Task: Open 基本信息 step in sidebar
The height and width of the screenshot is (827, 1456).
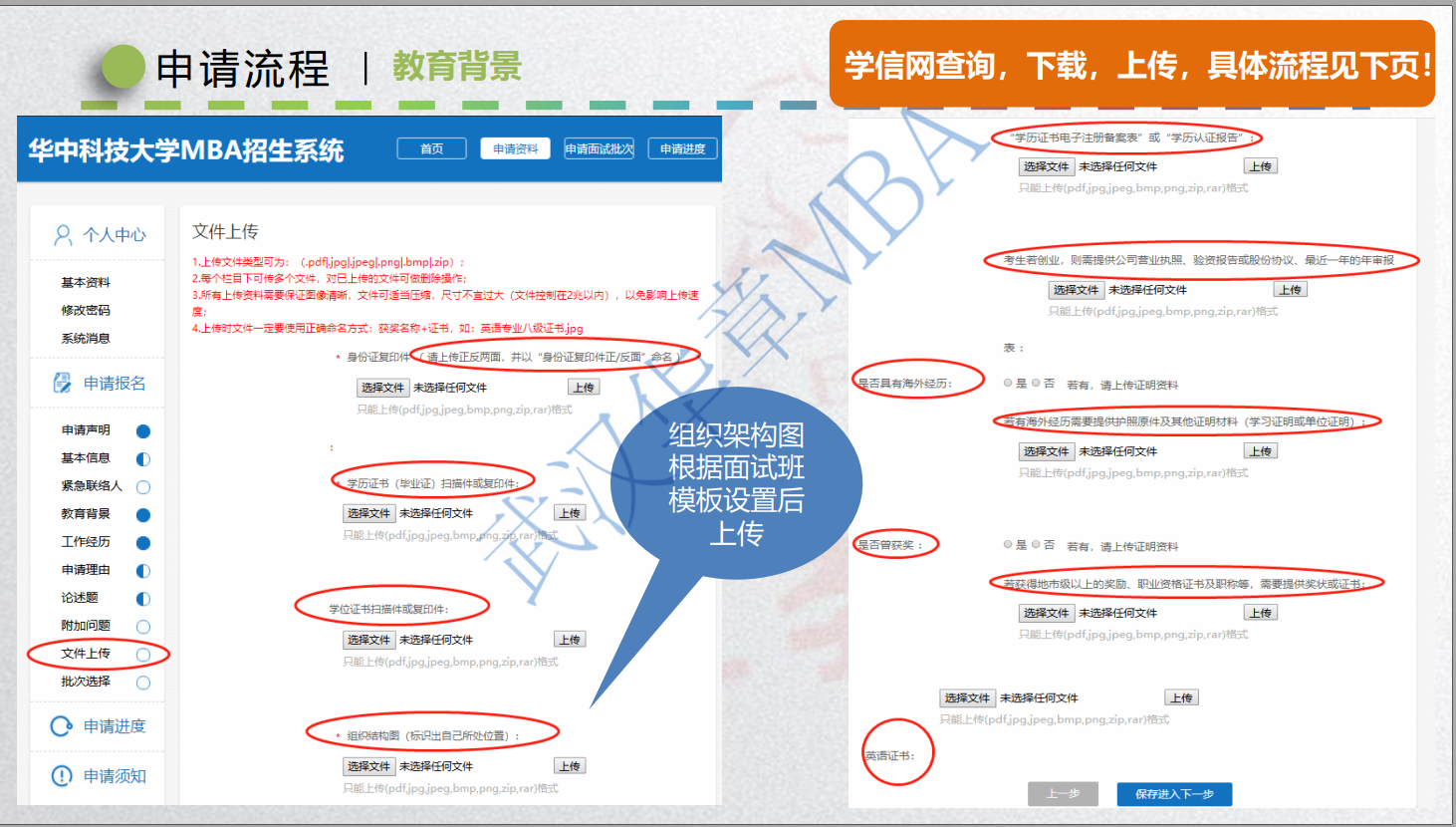Action: [x=86, y=458]
